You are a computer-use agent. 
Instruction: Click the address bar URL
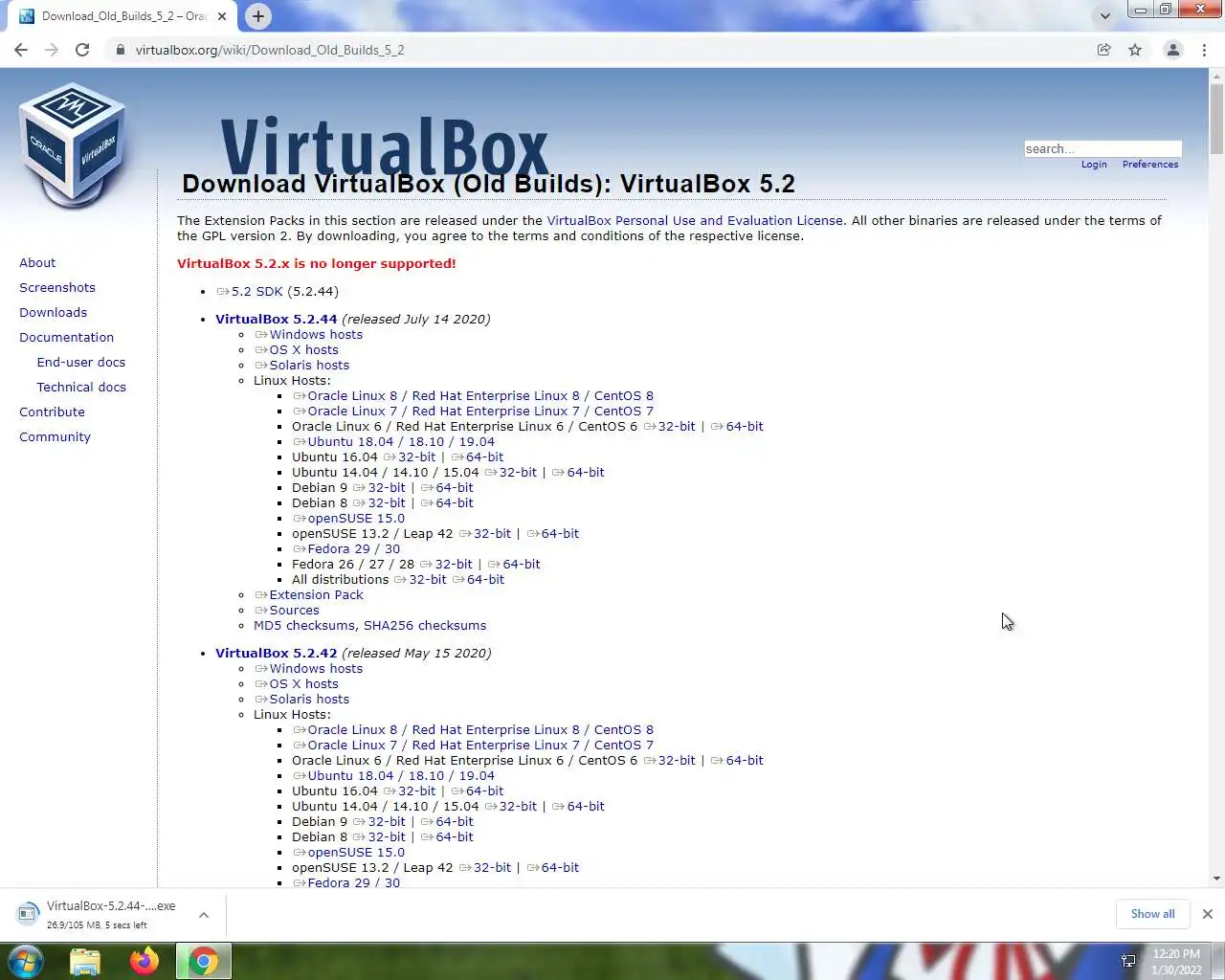[270, 50]
